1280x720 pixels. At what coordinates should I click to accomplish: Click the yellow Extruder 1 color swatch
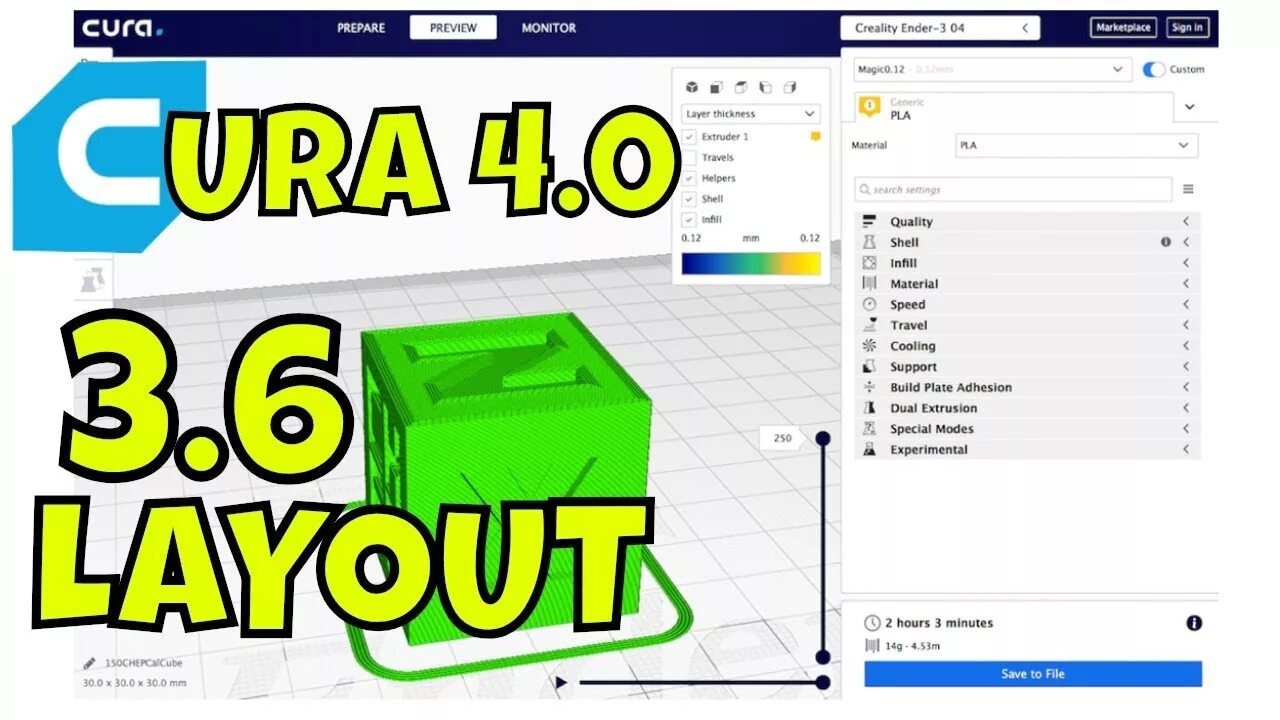coord(815,136)
